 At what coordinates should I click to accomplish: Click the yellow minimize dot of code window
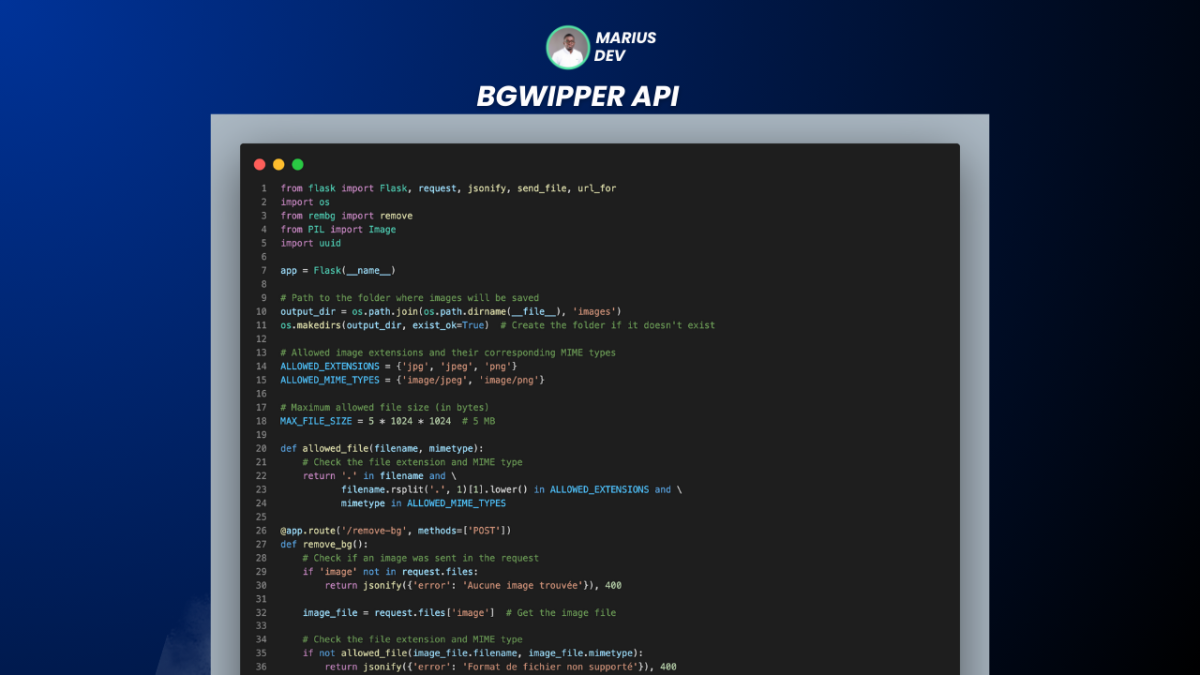point(279,164)
